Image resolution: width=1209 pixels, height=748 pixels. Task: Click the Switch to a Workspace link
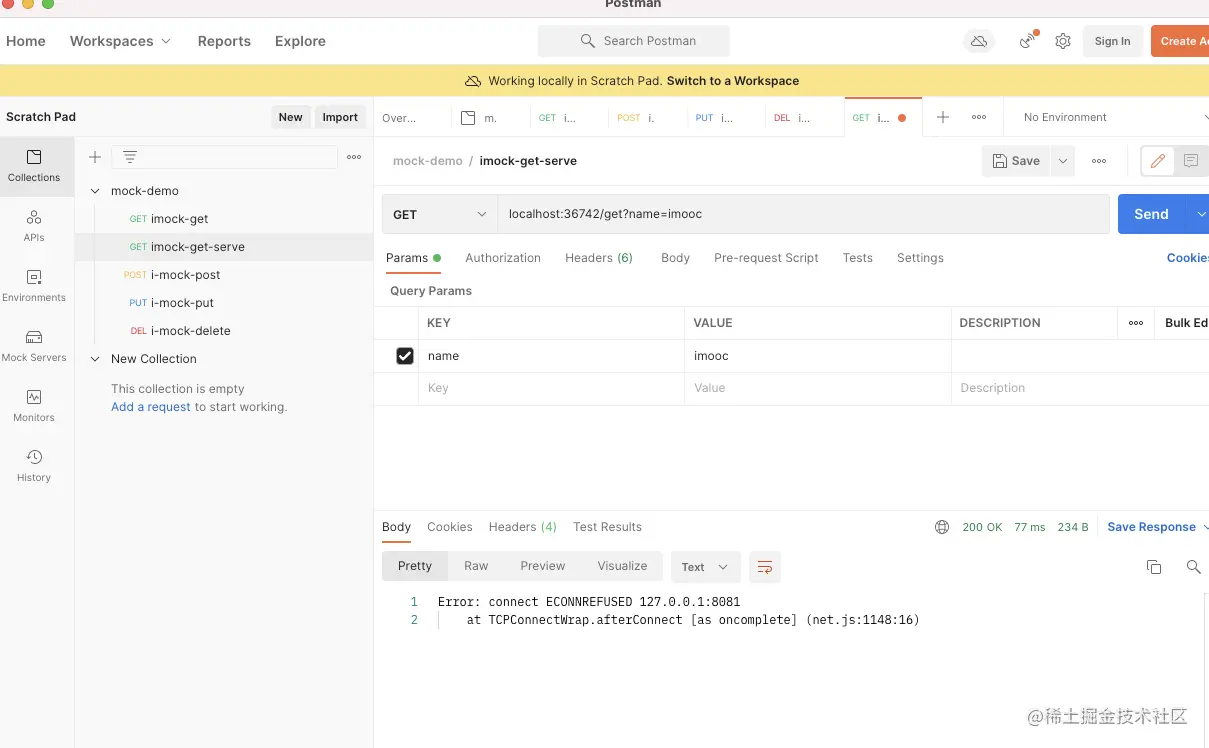pyautogui.click(x=733, y=81)
